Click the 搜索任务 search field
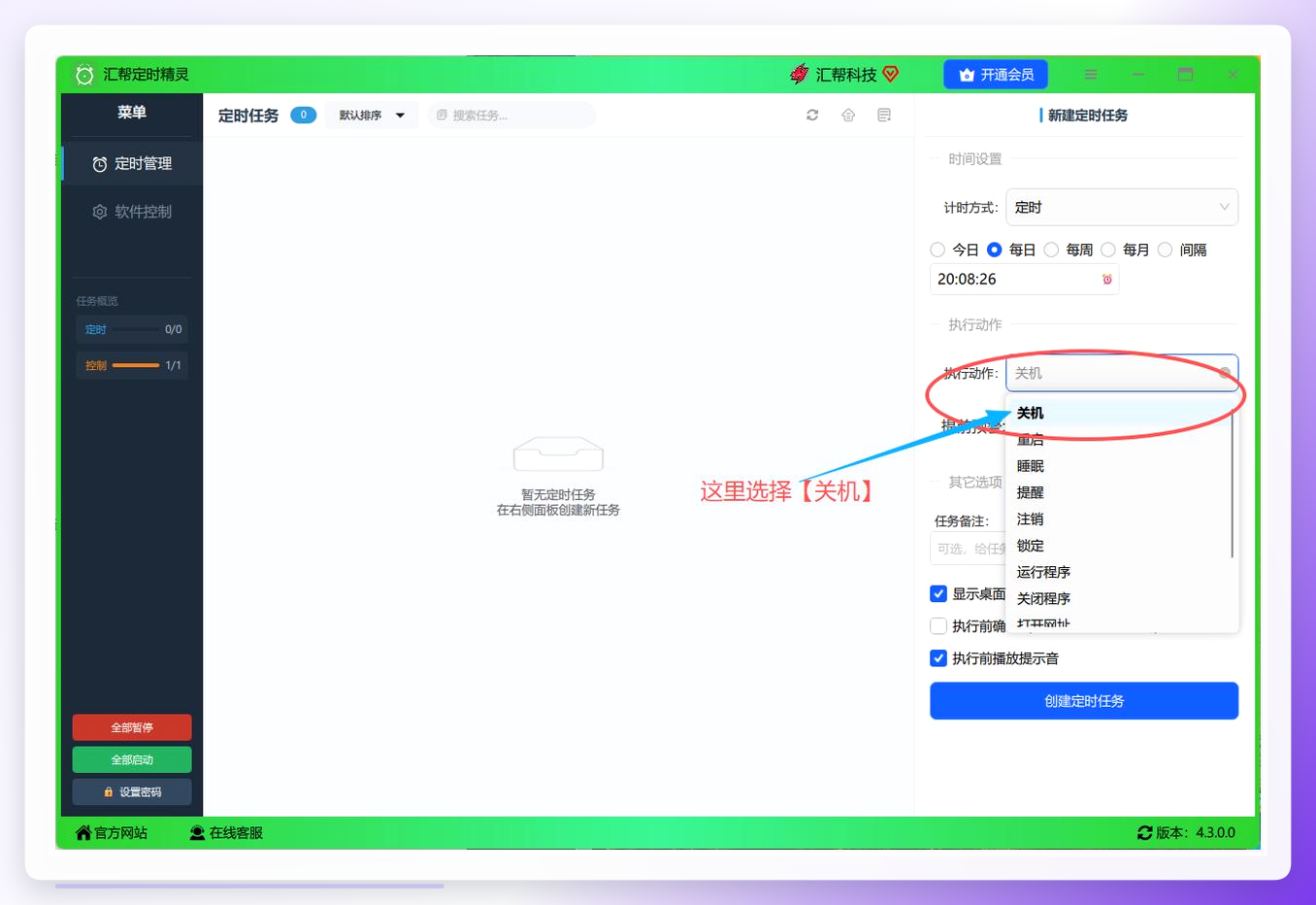 pyautogui.click(x=512, y=115)
